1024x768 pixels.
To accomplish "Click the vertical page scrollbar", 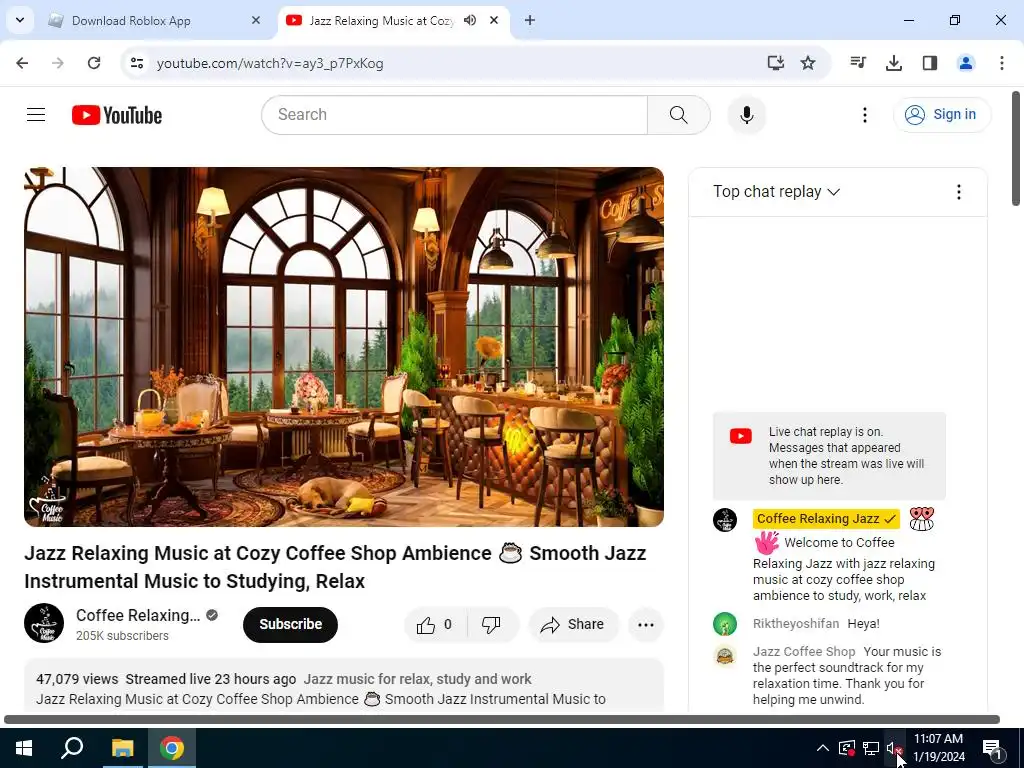I will tap(1016, 149).
